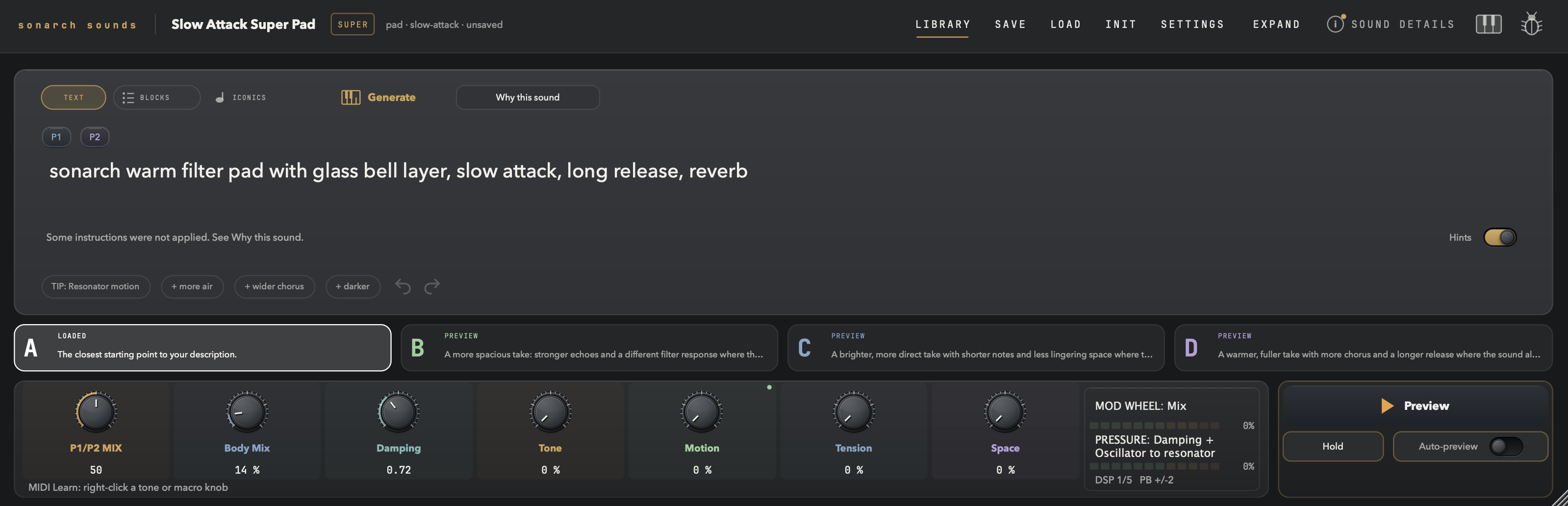The height and width of the screenshot is (506, 1568).
Task: Click the Generate button
Action: (378, 98)
